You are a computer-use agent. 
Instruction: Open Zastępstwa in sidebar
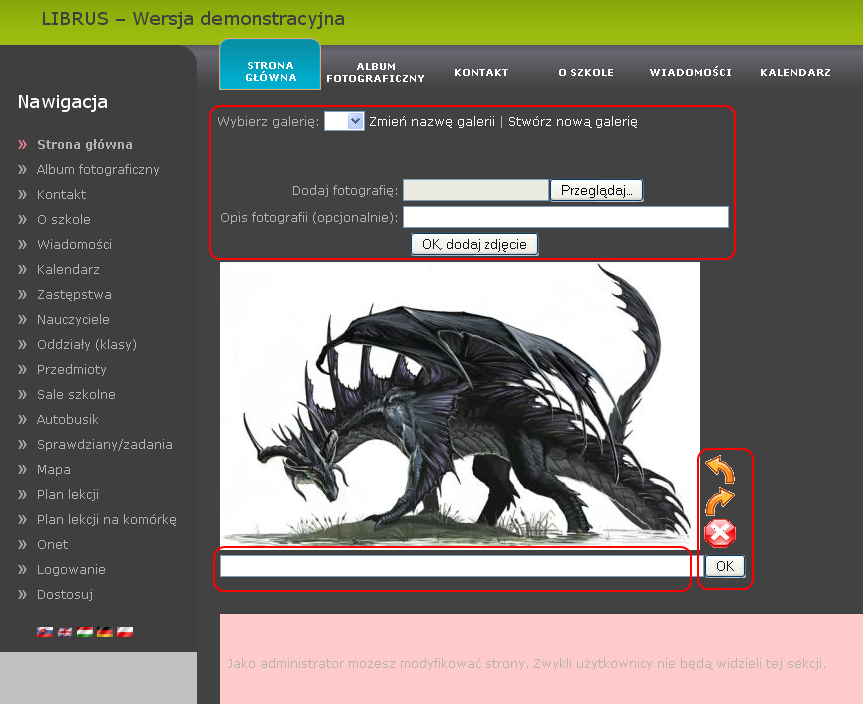click(x=74, y=295)
